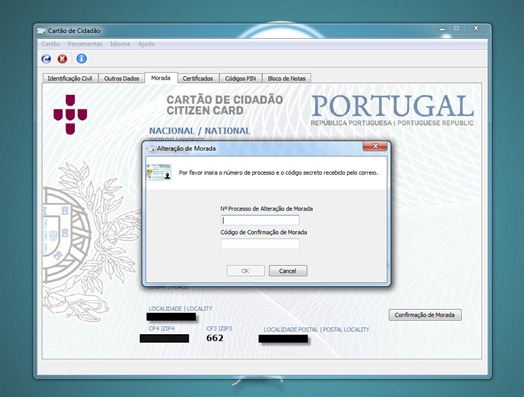Click Cartão de Cidadão title bar icon
The image size is (524, 397).
click(x=41, y=31)
